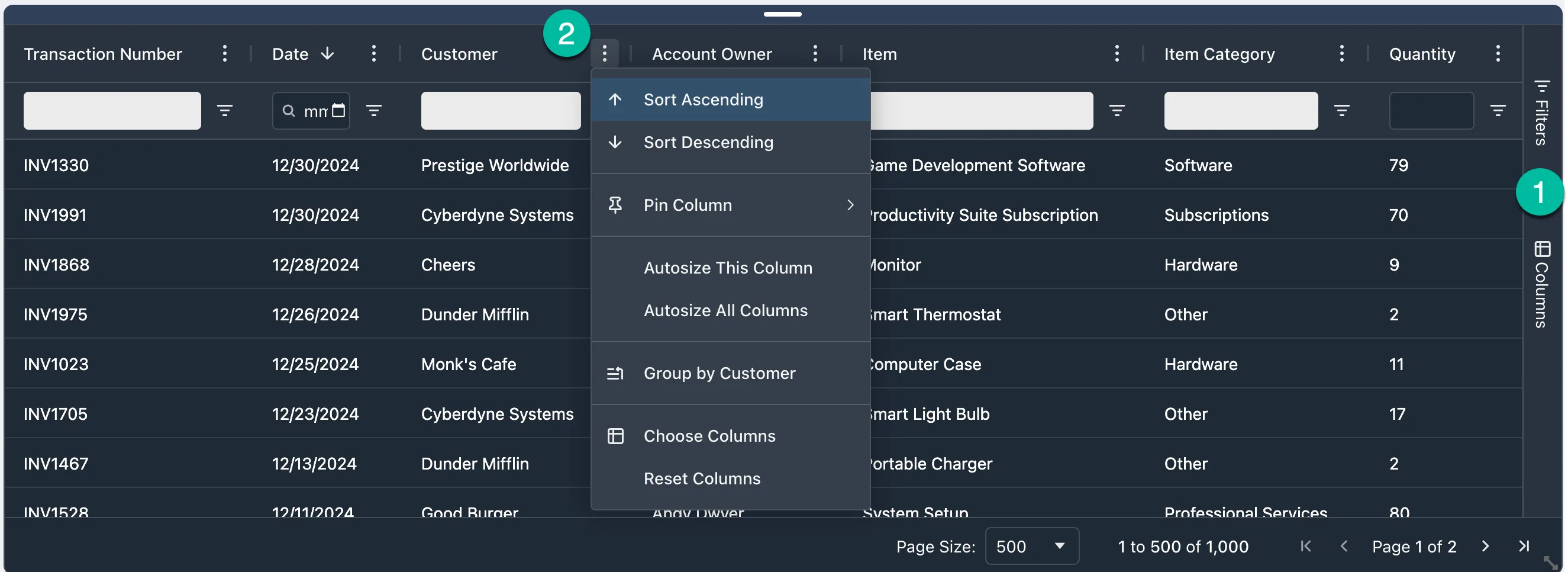Select cell INV1330
1568x572 pixels.
[x=56, y=165]
